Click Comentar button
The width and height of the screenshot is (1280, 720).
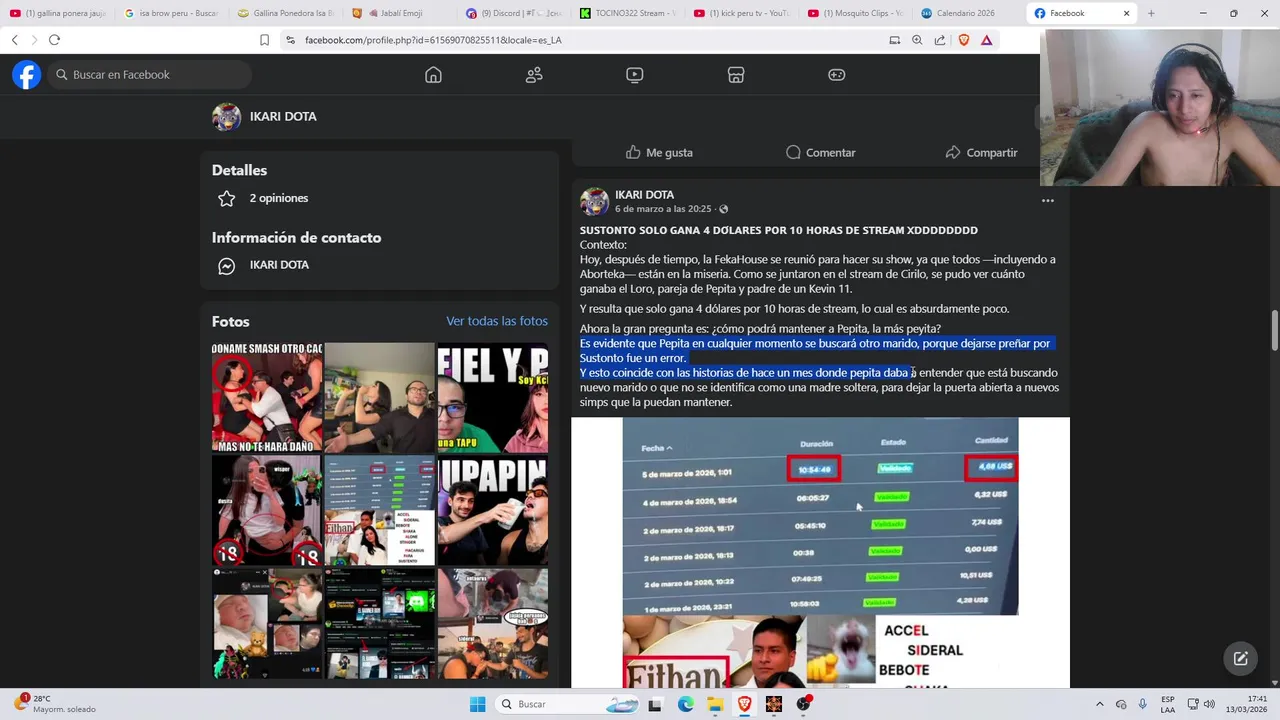click(820, 152)
